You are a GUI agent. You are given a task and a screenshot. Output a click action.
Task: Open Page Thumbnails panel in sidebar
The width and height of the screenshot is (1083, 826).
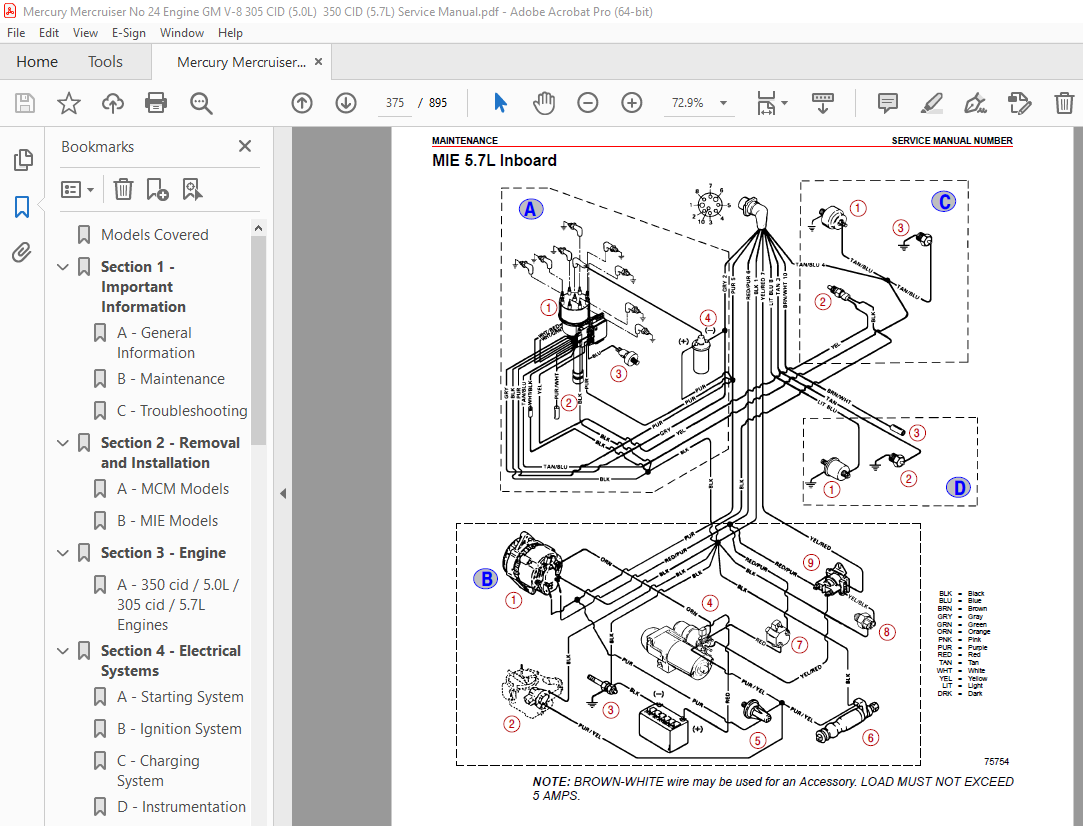[23, 160]
